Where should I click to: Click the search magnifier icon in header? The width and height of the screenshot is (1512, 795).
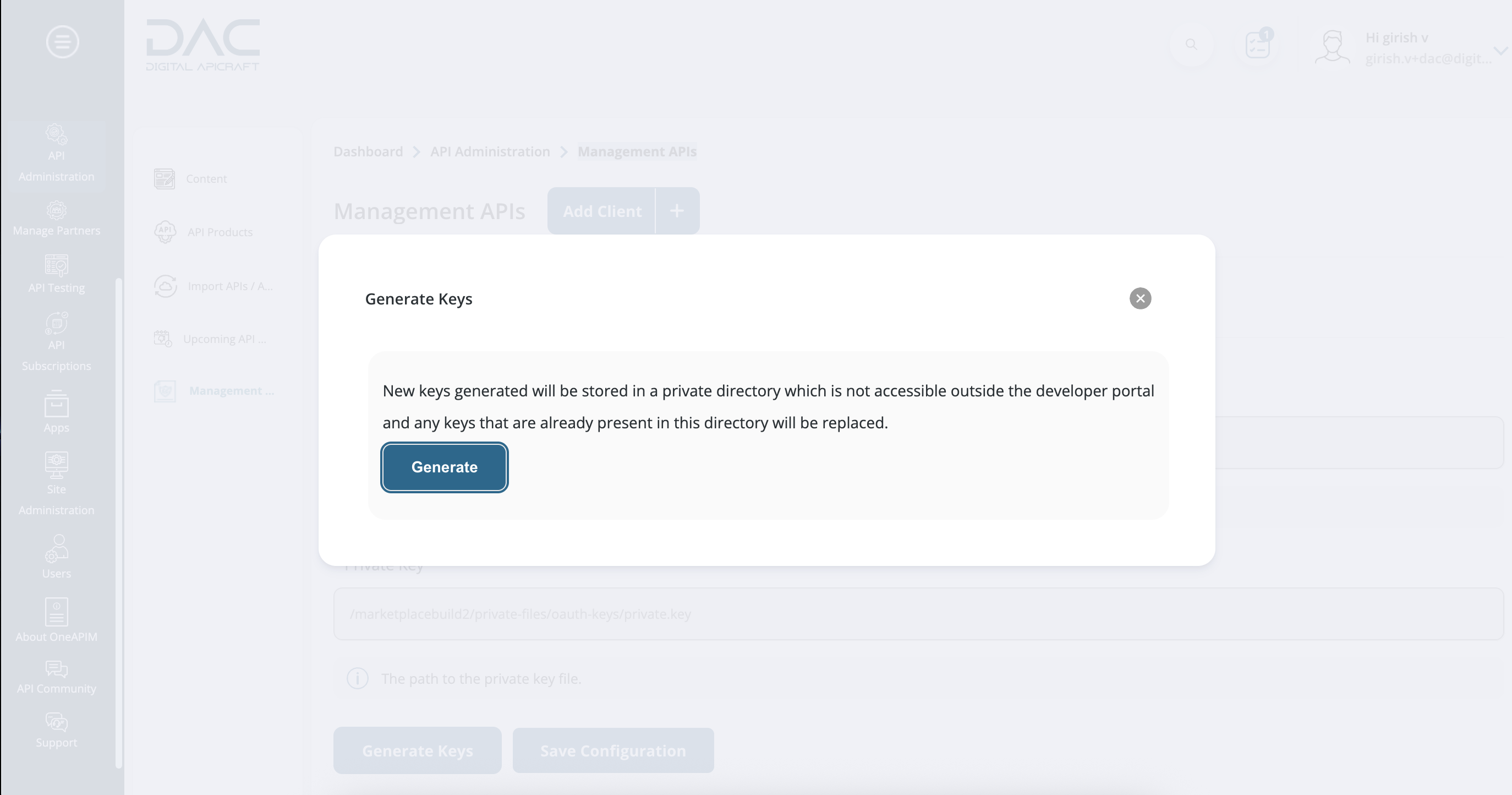coord(1191,45)
